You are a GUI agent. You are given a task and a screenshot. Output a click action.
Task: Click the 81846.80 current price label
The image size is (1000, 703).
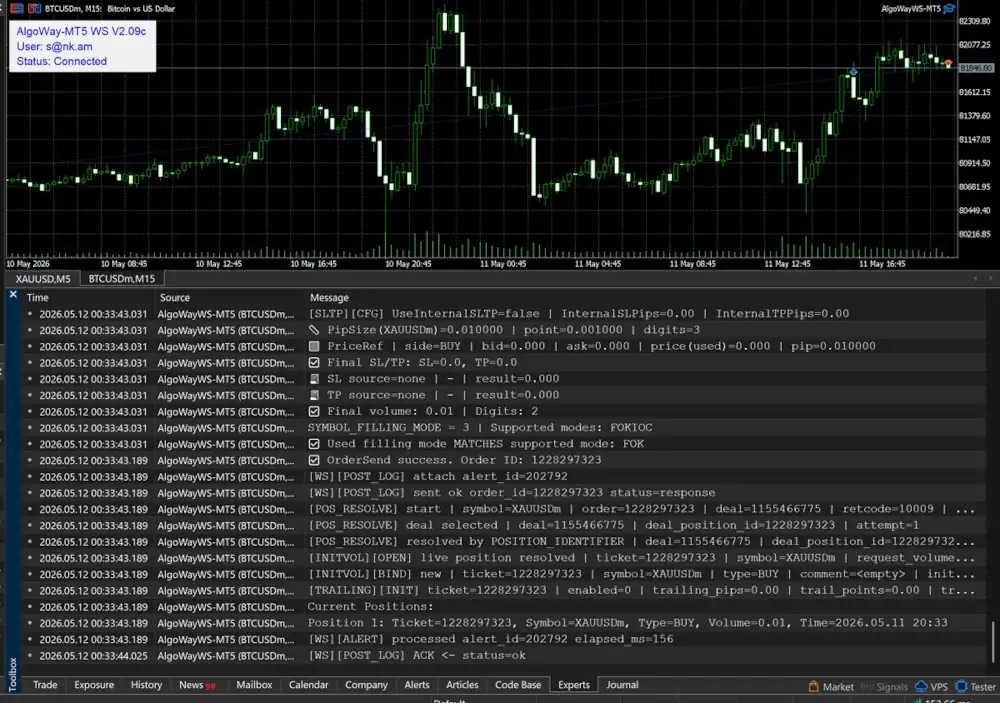(976, 68)
